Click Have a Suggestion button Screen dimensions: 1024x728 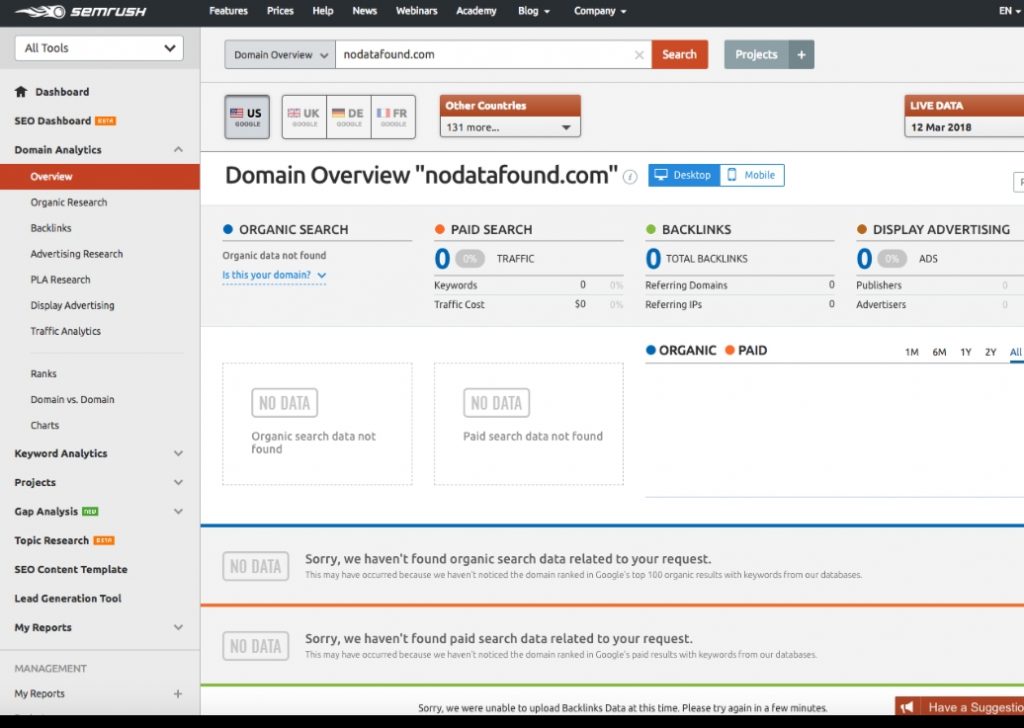pyautogui.click(x=959, y=706)
